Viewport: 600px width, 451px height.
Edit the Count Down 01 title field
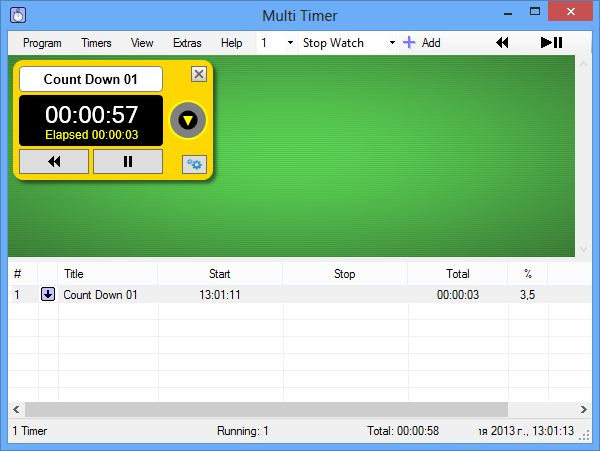pos(91,79)
